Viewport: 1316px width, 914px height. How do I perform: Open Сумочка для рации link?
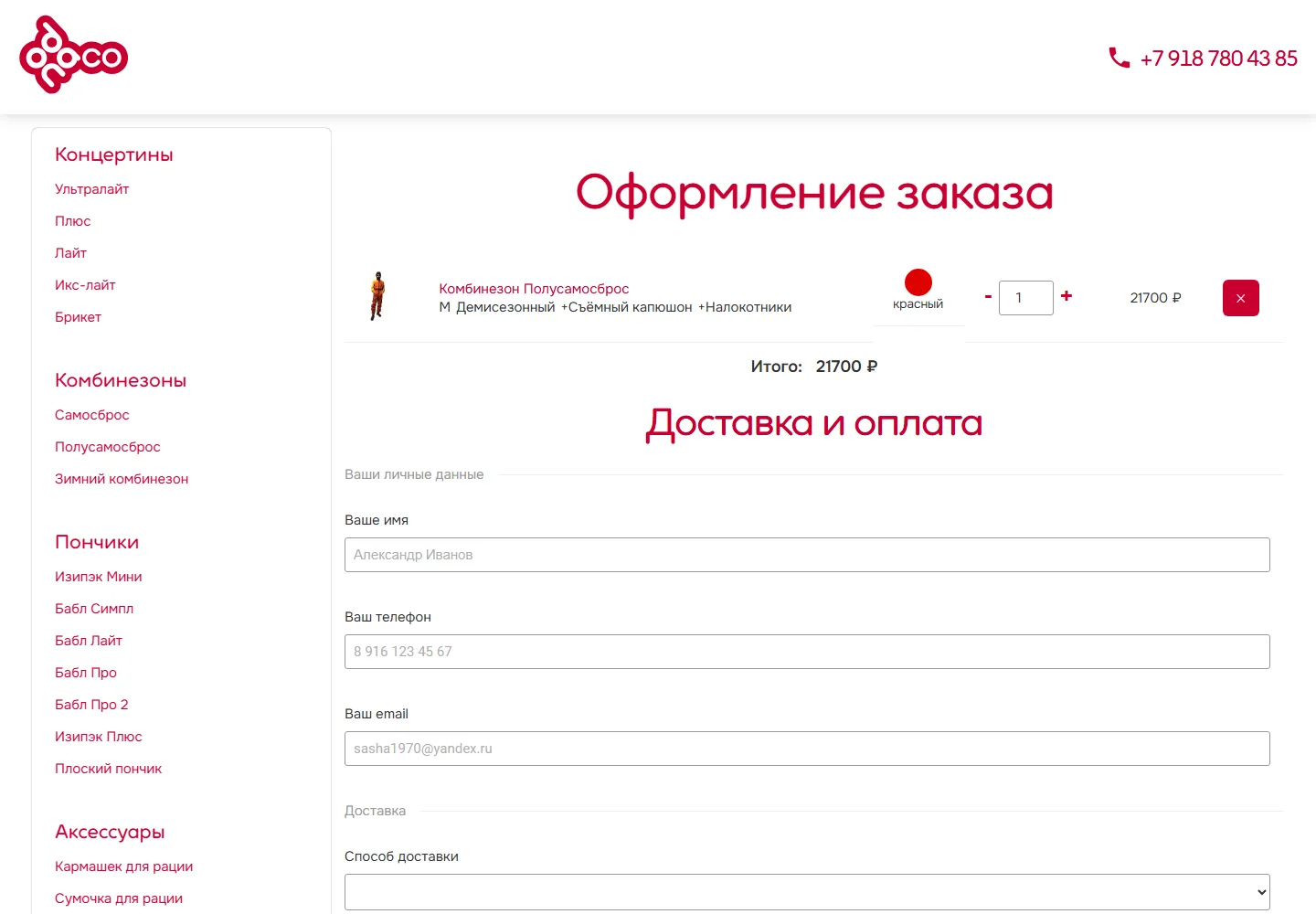pyautogui.click(x=119, y=898)
